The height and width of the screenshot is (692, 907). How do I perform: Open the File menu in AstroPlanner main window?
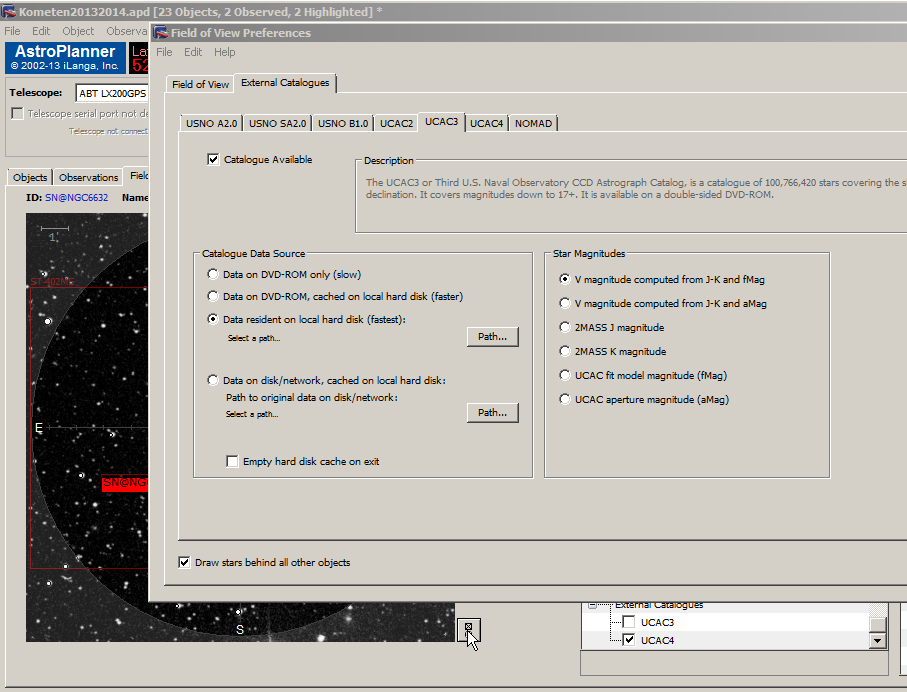tap(12, 31)
